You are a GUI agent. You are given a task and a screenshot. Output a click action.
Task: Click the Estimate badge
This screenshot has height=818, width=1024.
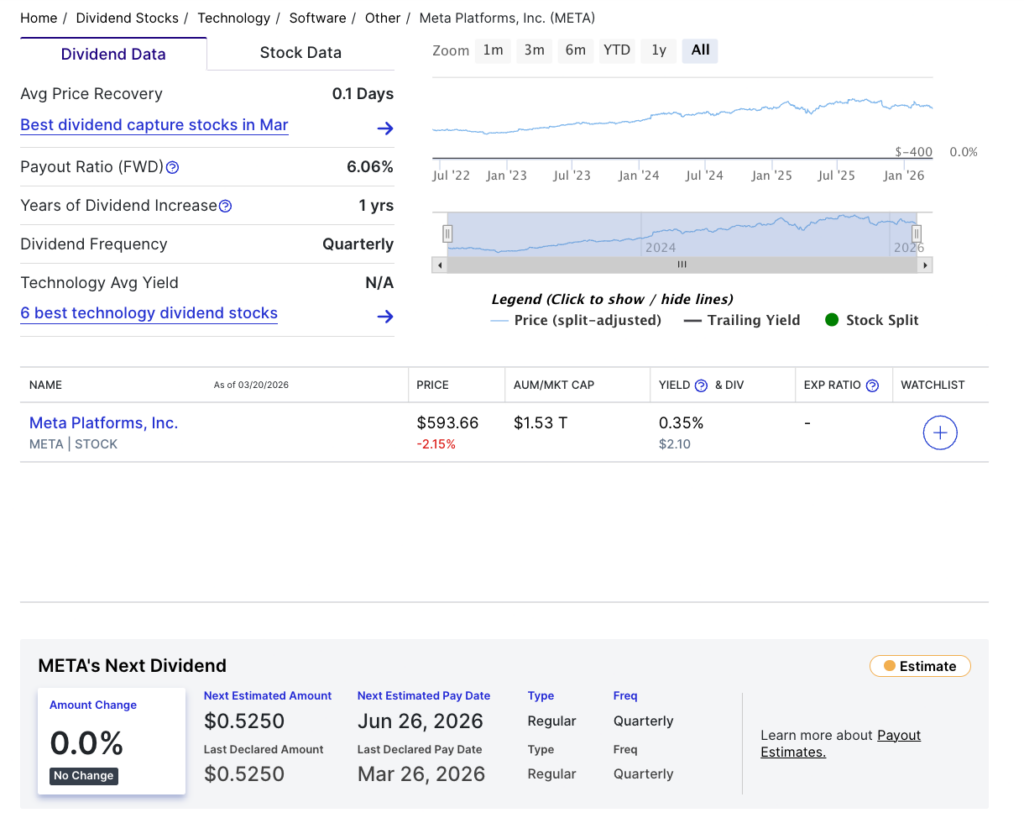919,665
